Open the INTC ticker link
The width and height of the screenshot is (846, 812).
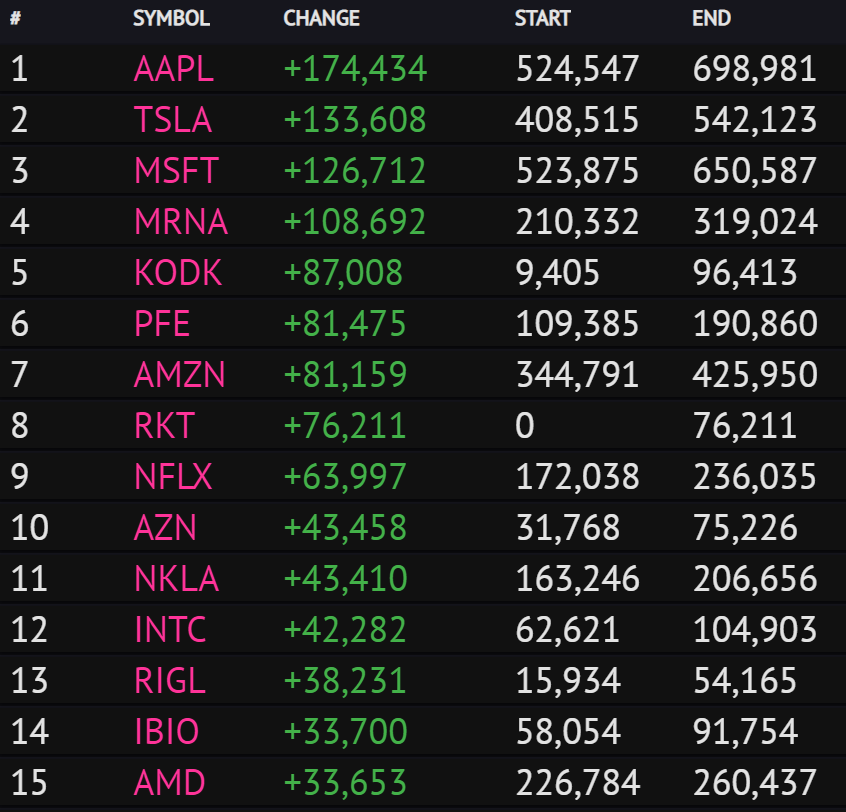(x=170, y=630)
